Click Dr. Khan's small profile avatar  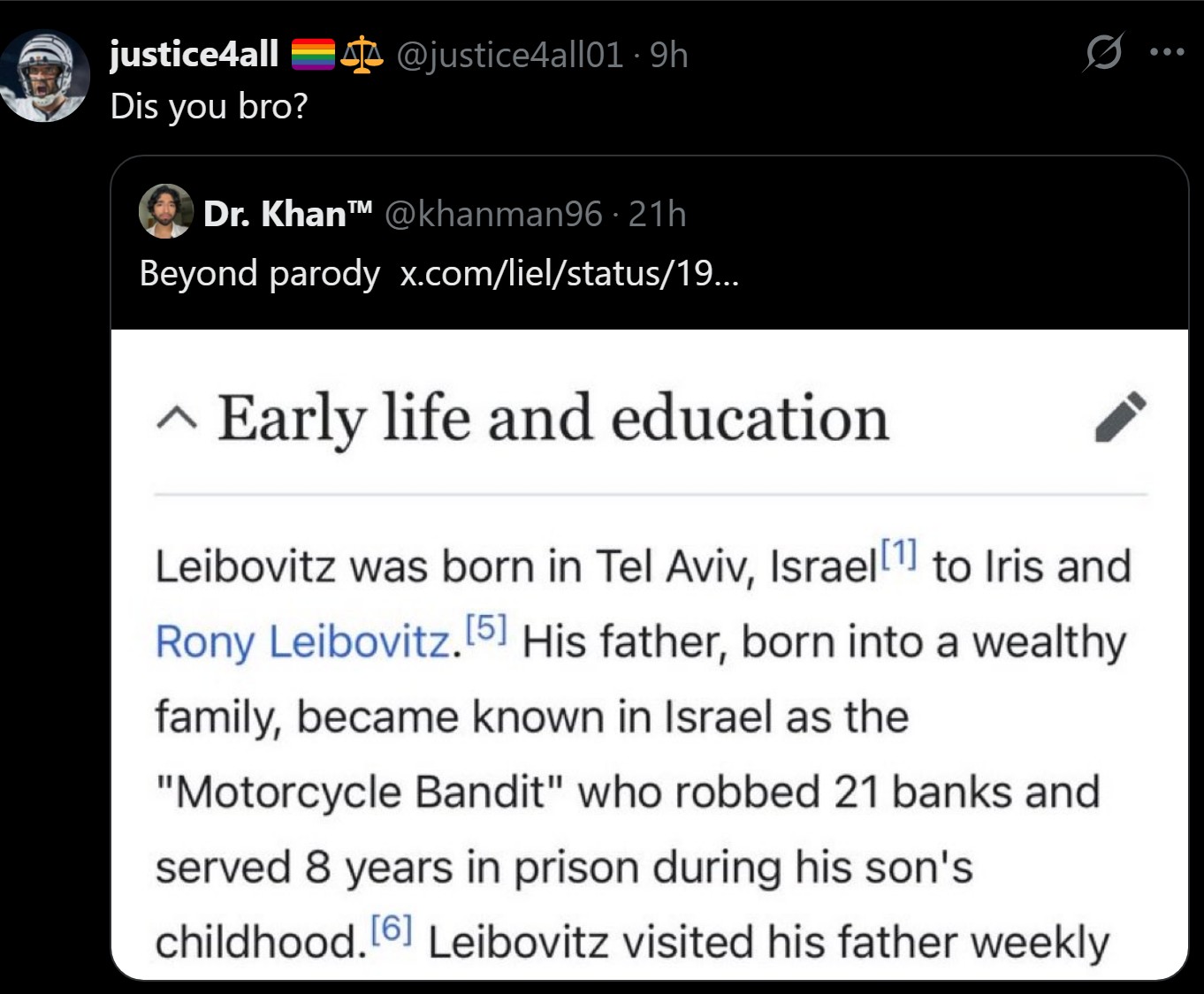click(165, 212)
